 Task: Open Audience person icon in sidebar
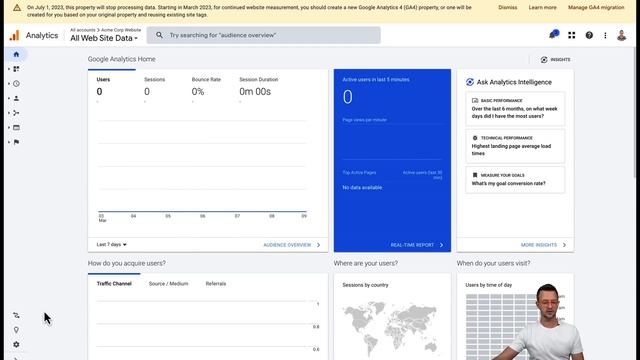(x=16, y=98)
